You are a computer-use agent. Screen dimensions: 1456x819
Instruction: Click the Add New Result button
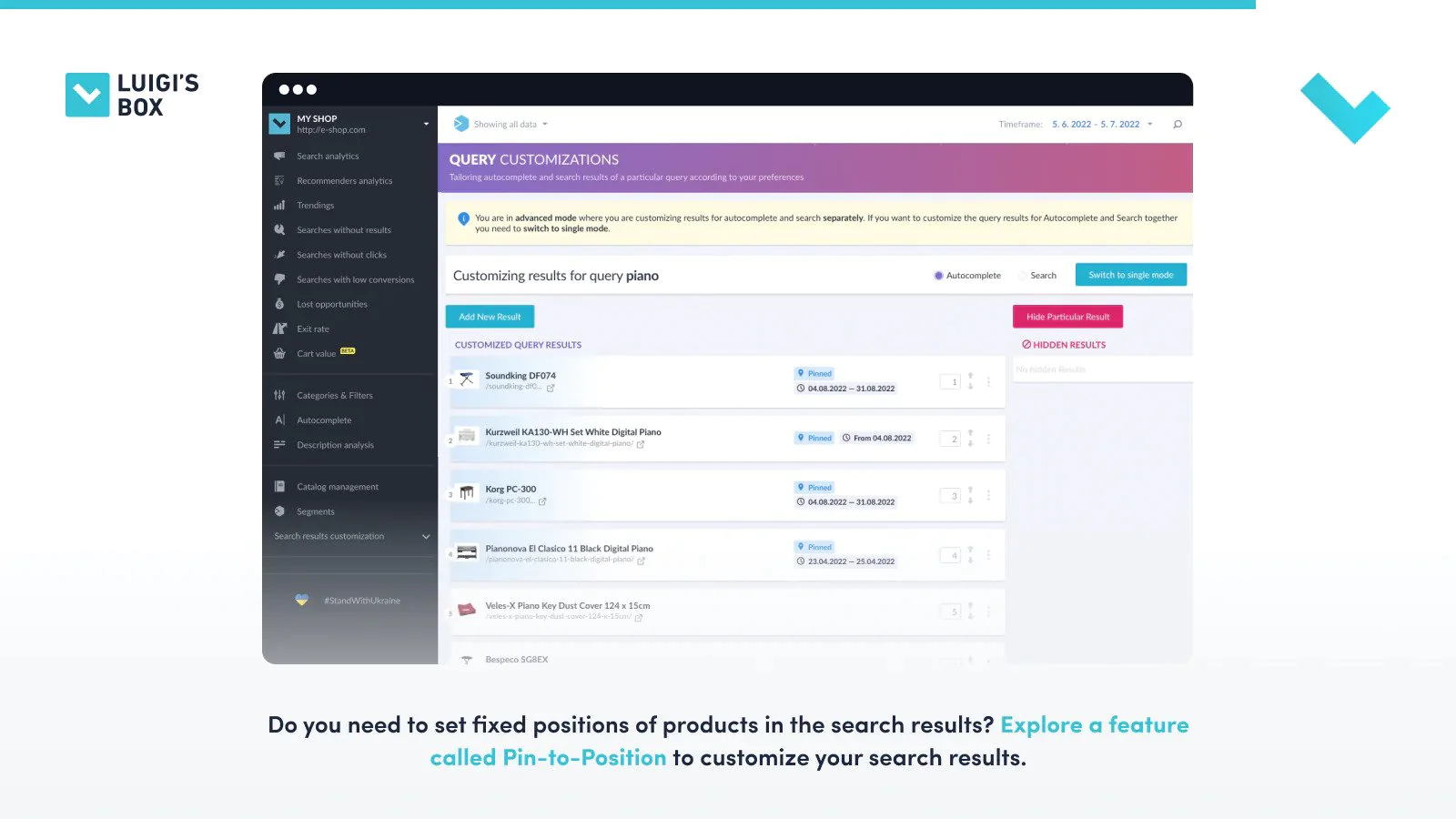pos(490,317)
